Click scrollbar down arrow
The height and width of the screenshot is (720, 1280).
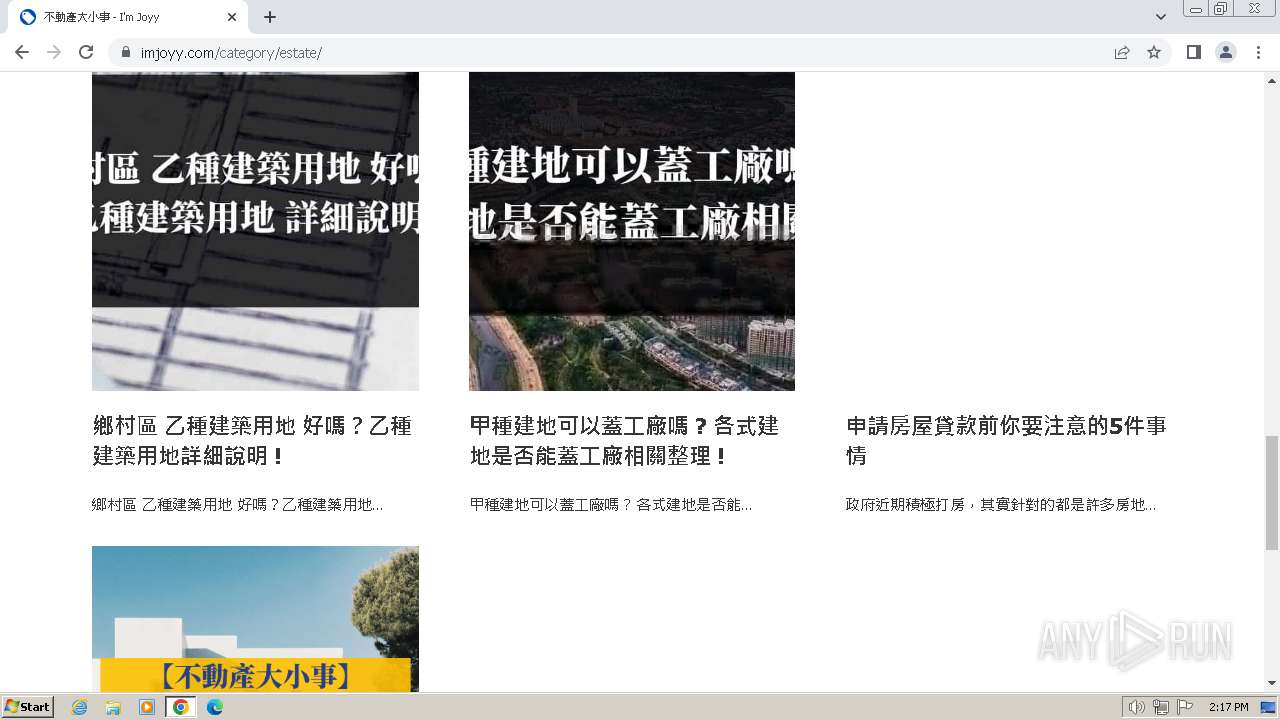pyautogui.click(x=1272, y=684)
